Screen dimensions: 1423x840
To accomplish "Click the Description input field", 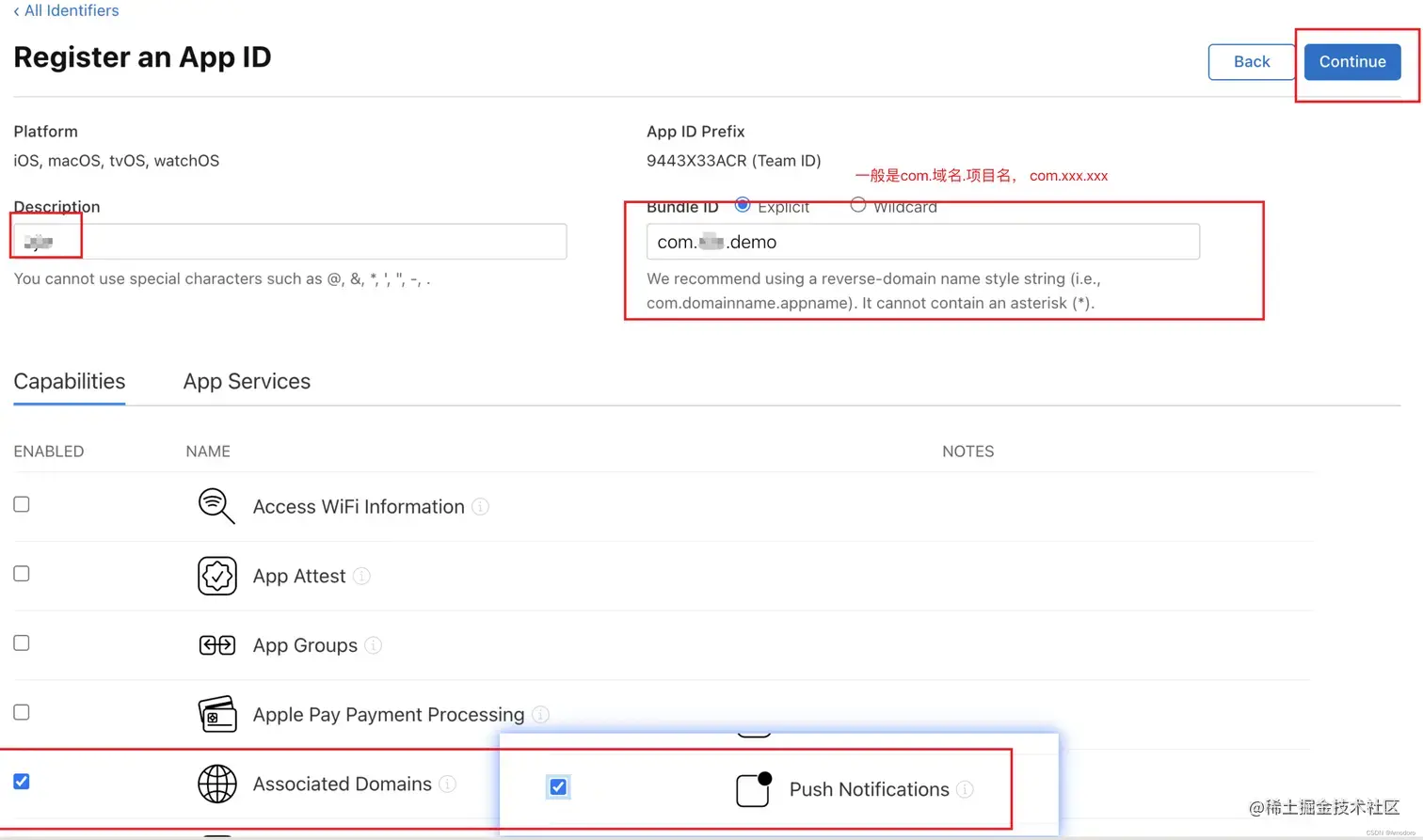I will click(290, 242).
